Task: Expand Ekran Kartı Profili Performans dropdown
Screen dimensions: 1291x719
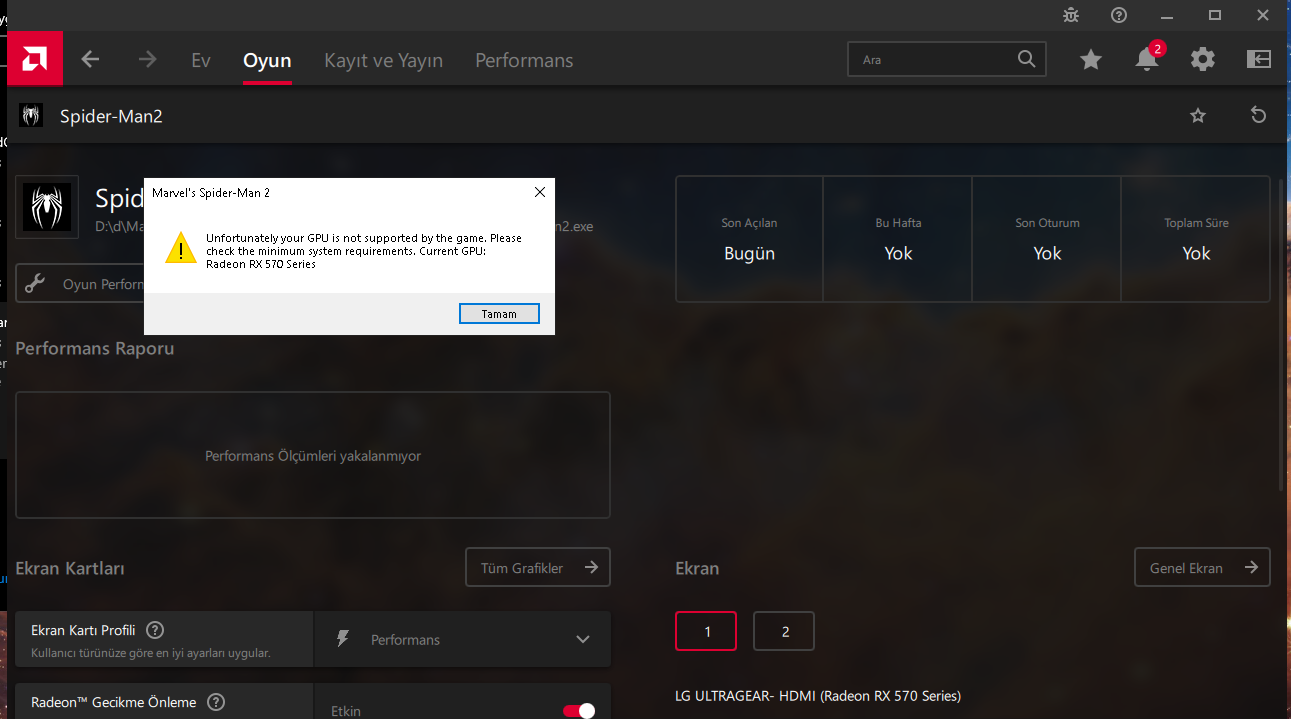Action: (462, 640)
